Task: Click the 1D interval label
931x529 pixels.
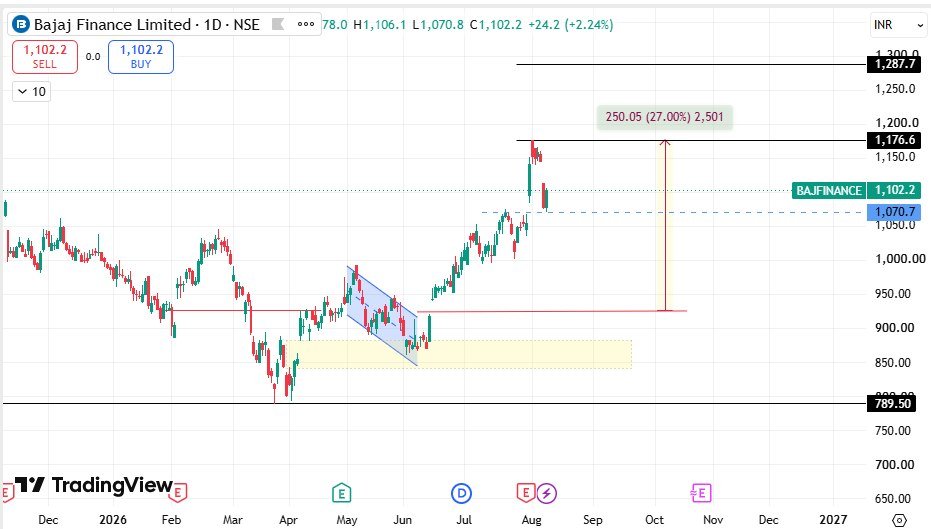Action: tap(213, 24)
